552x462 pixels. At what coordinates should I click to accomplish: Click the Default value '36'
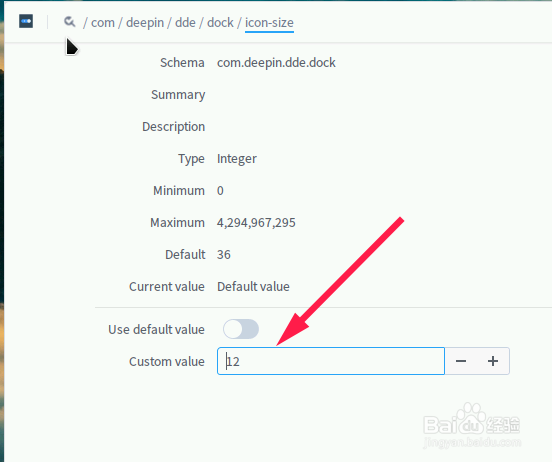(x=224, y=255)
